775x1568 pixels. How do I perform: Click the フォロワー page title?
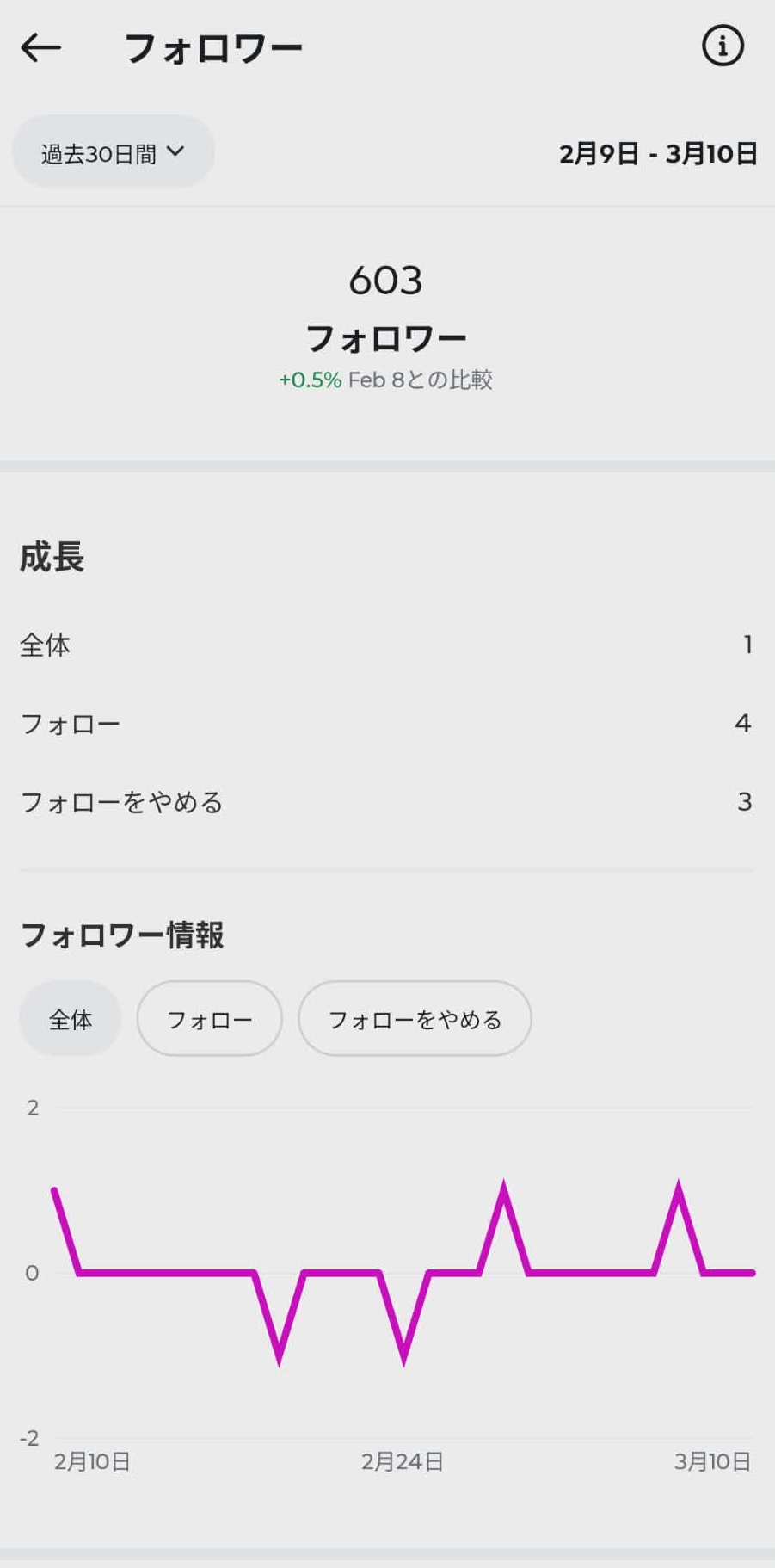pyautogui.click(x=213, y=49)
